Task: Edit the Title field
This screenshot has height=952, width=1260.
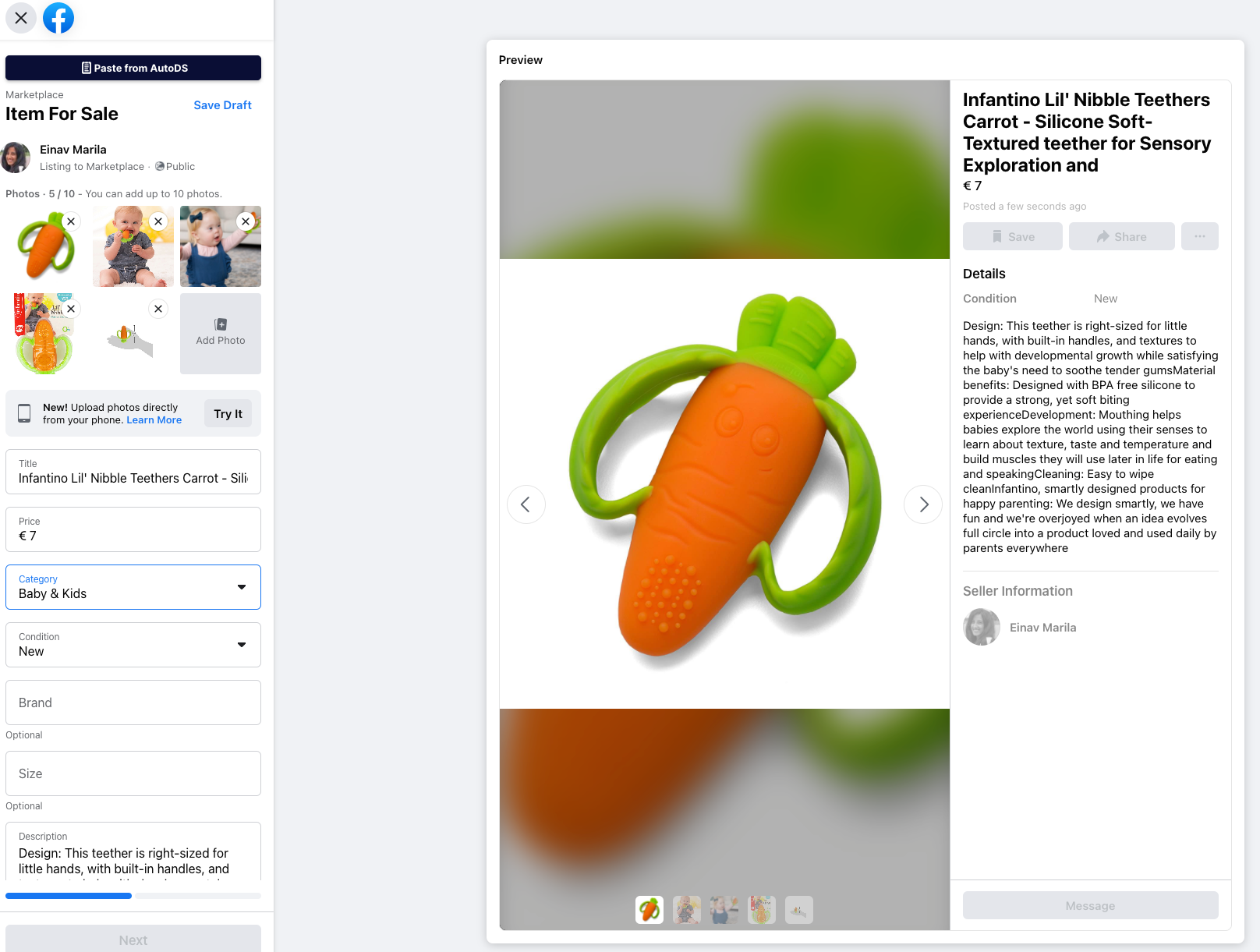Action: [133, 472]
